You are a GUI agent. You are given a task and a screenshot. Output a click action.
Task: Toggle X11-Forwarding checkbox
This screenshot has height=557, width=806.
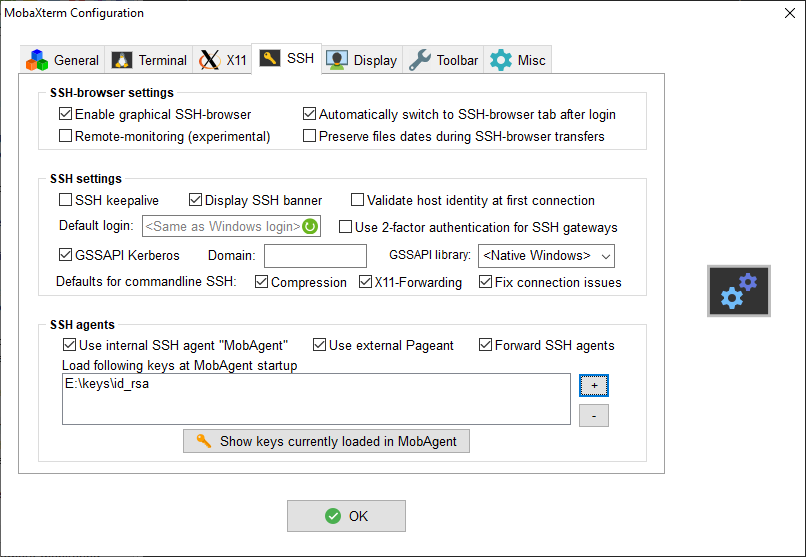pos(365,282)
